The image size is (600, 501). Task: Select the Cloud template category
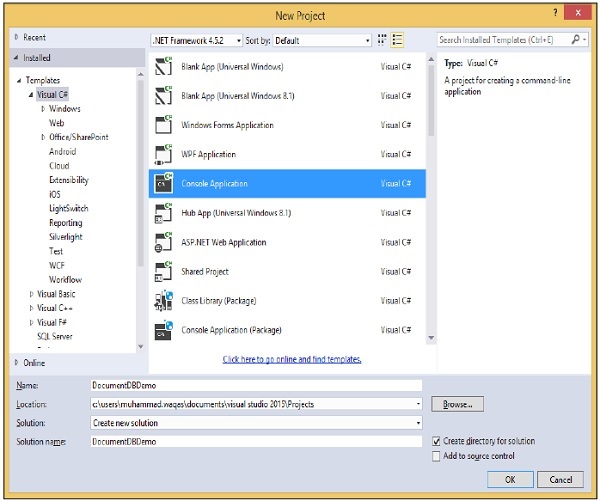[x=59, y=166]
